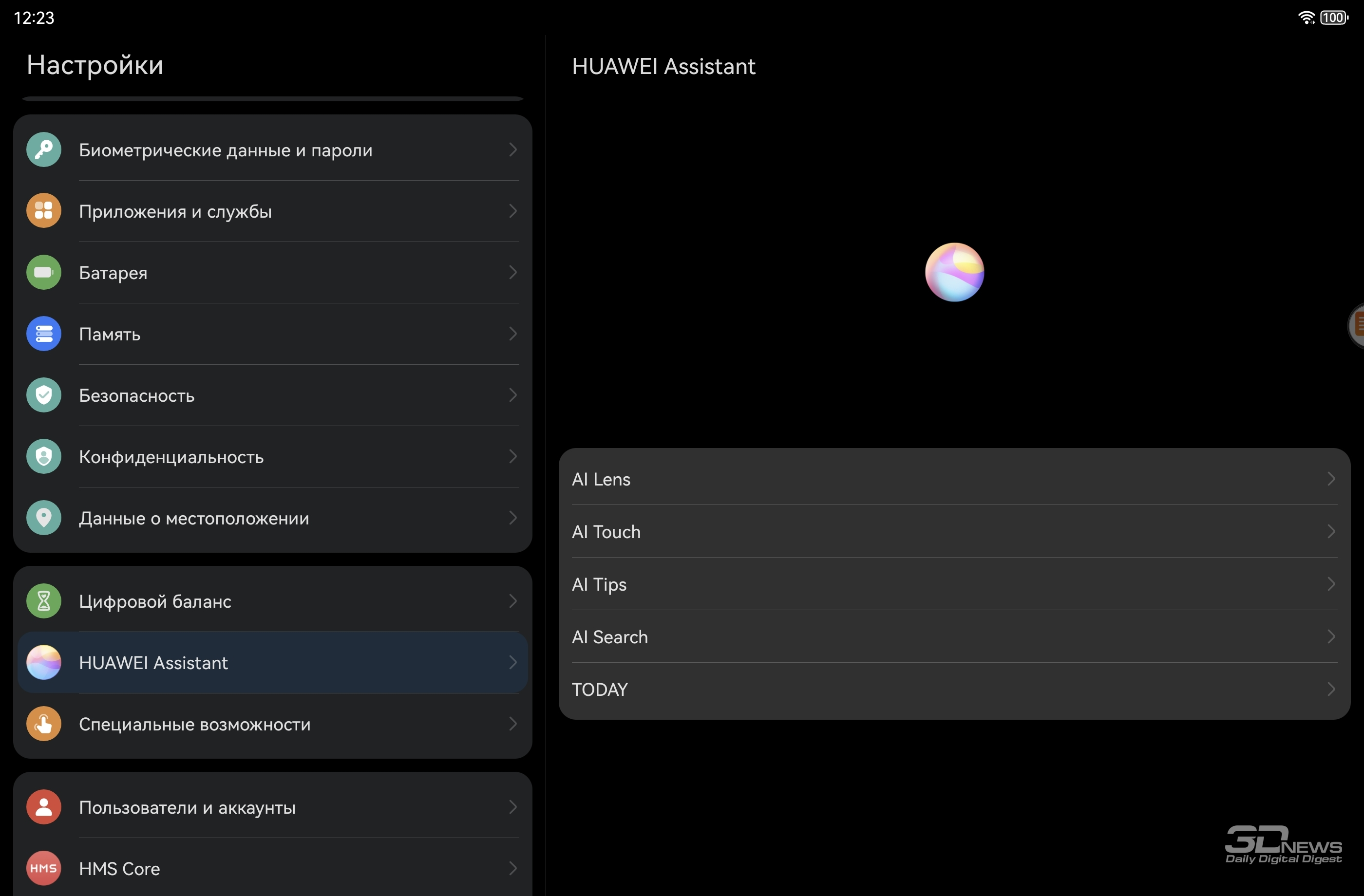1364x896 pixels.
Task: Tap the location pin icon Данные о местоположении
Action: (x=43, y=518)
